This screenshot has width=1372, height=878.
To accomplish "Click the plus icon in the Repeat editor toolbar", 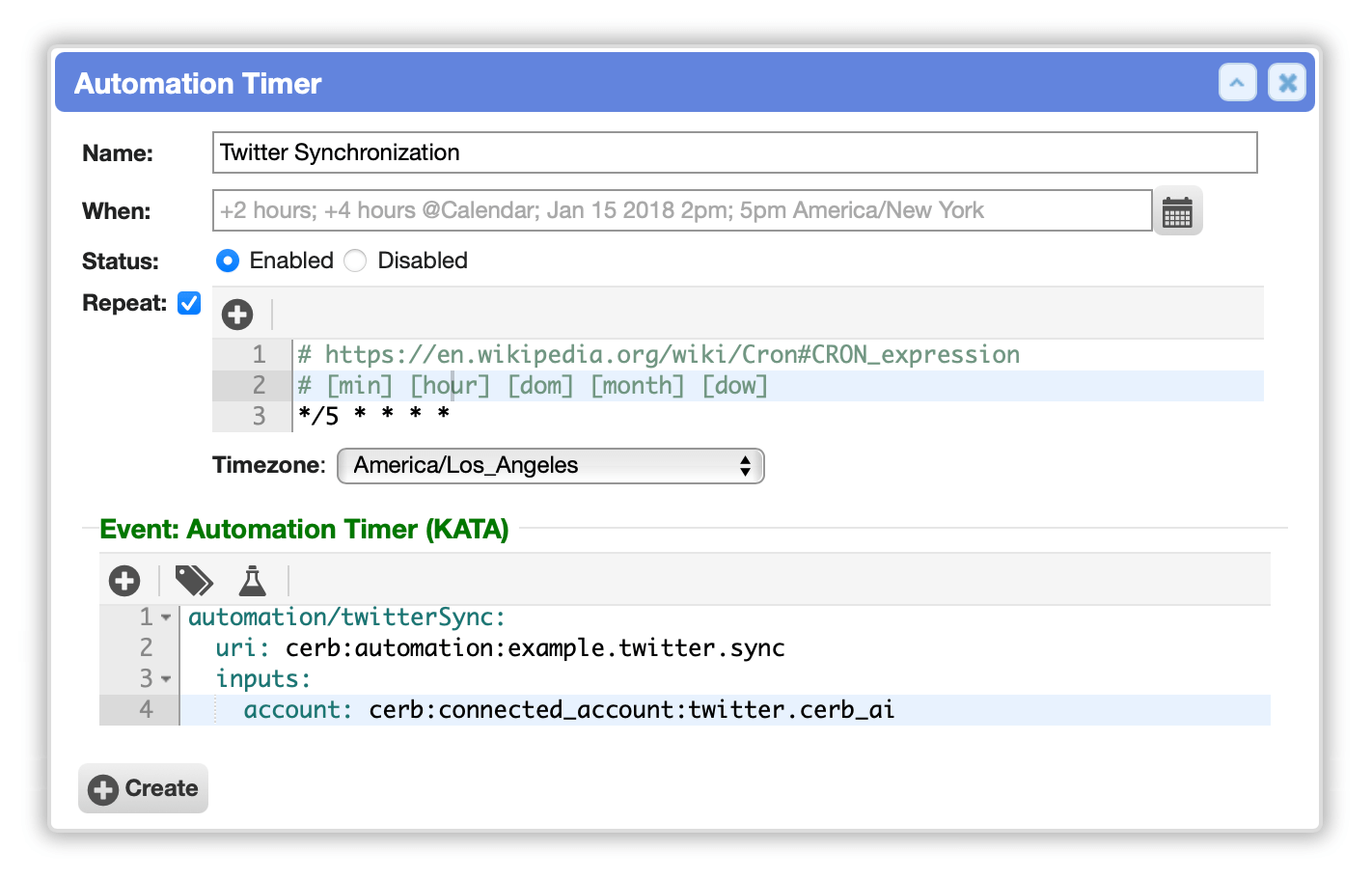I will click(x=237, y=314).
